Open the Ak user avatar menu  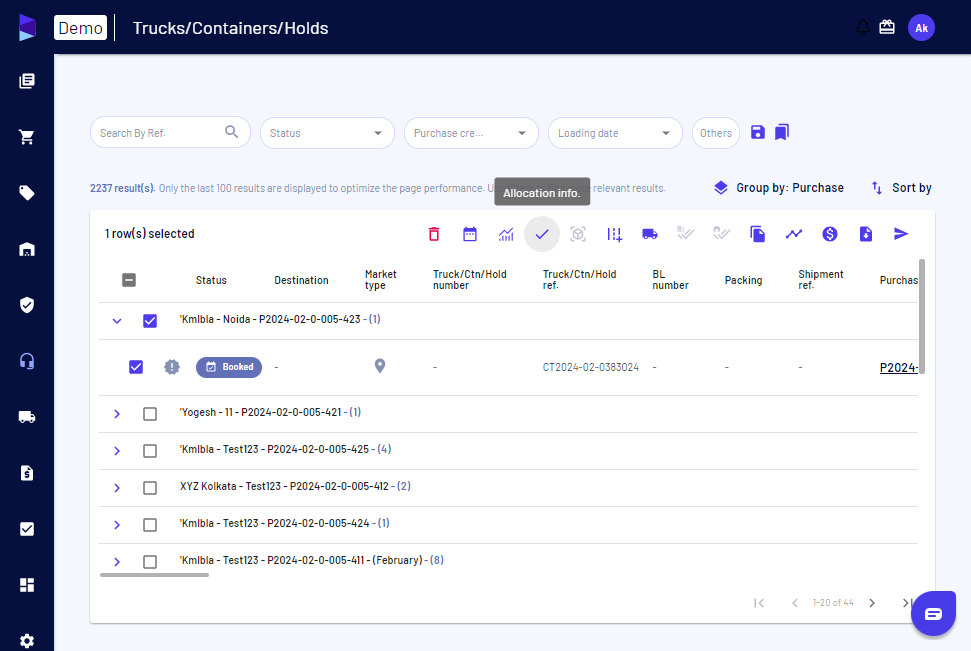pyautogui.click(x=921, y=28)
